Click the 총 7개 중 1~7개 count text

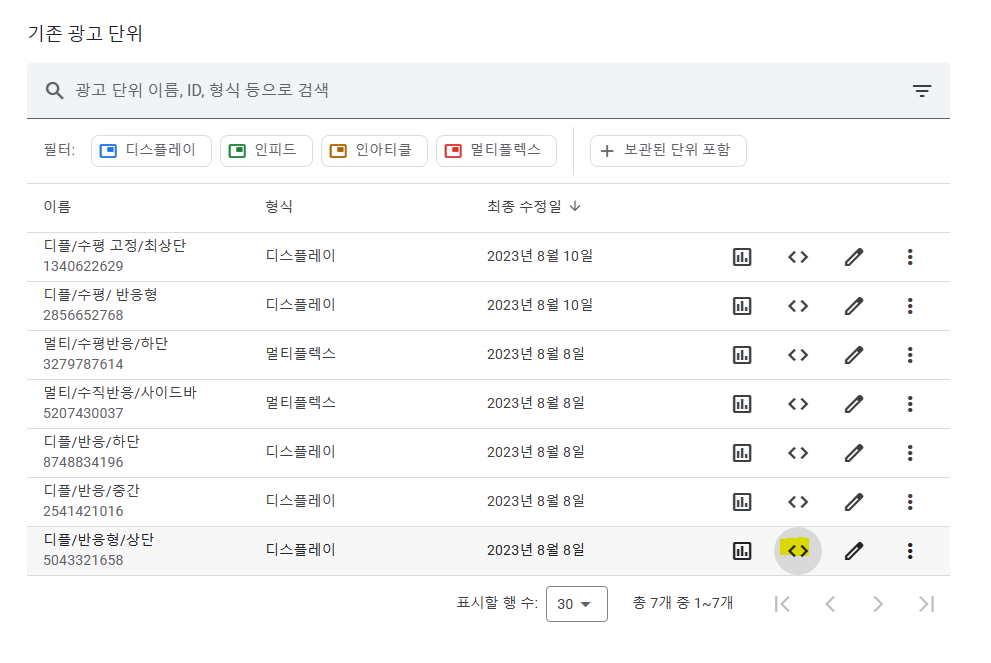pos(683,603)
